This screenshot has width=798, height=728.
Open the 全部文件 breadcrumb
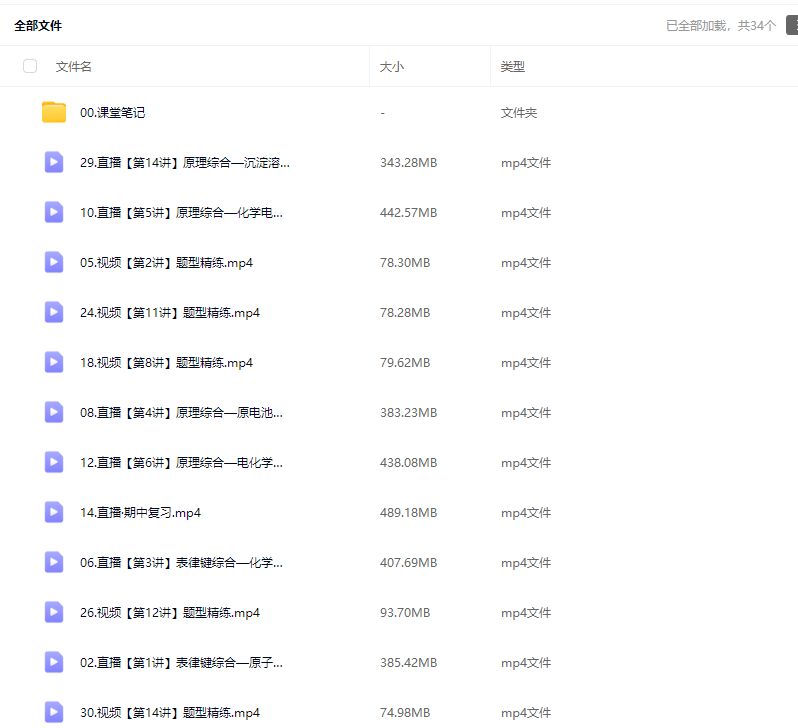point(38,25)
